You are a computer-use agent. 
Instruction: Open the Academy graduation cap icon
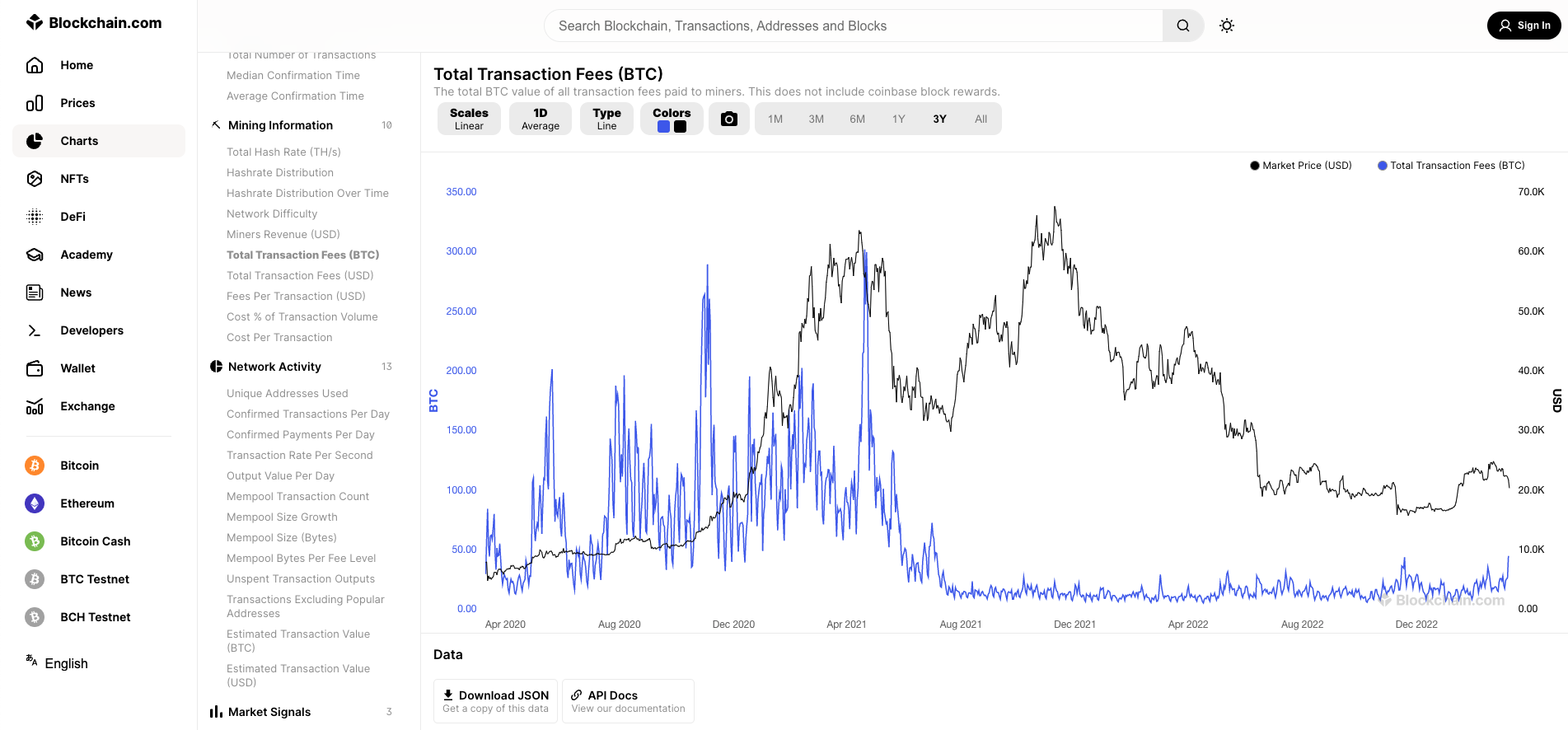click(x=35, y=255)
